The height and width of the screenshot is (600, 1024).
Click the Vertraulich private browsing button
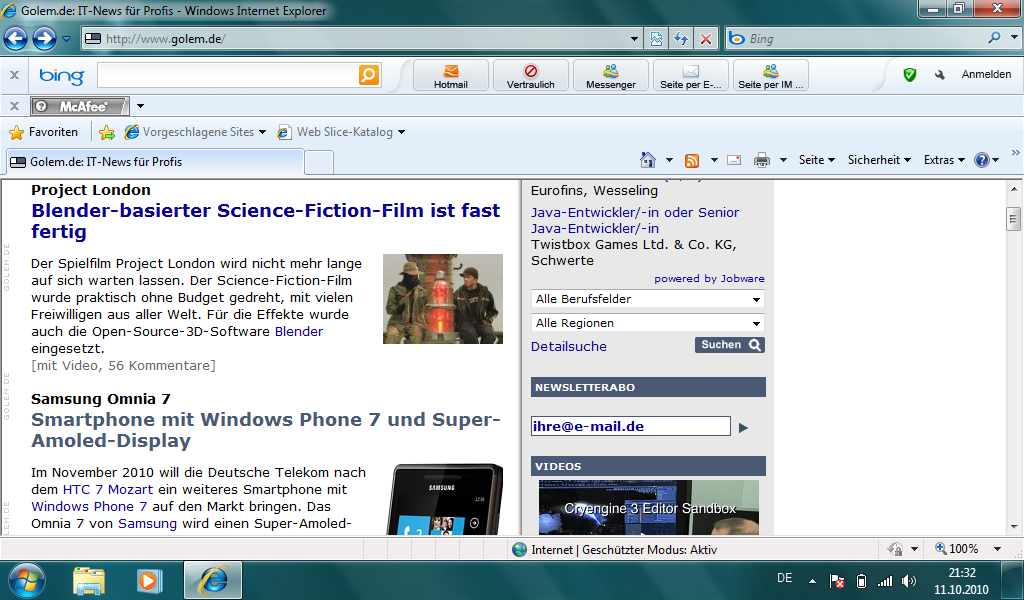(530, 75)
